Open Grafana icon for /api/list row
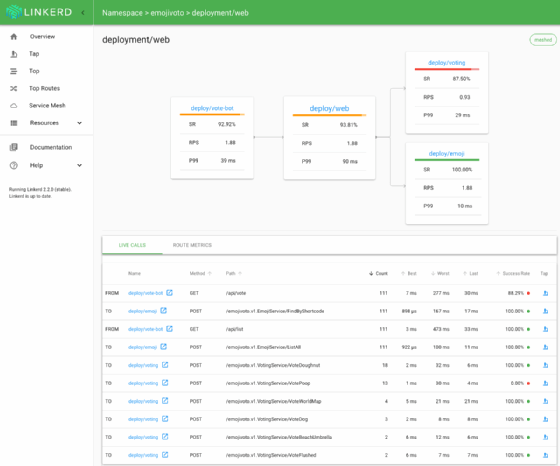Viewport: 560px width, 466px height. click(x=169, y=329)
